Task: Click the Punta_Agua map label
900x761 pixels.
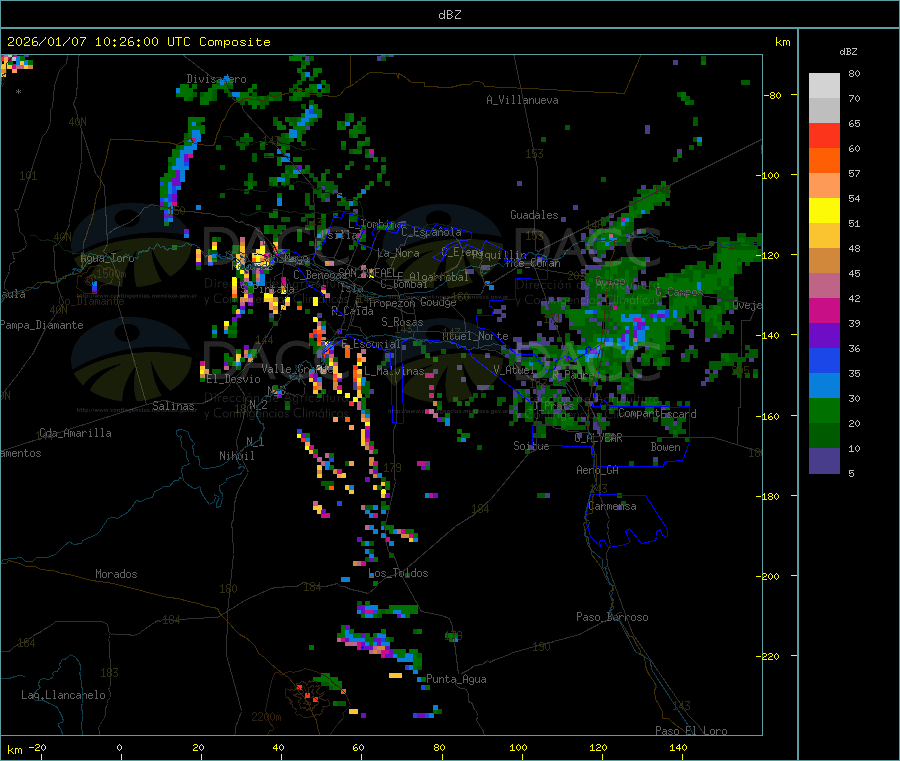Action: point(456,679)
